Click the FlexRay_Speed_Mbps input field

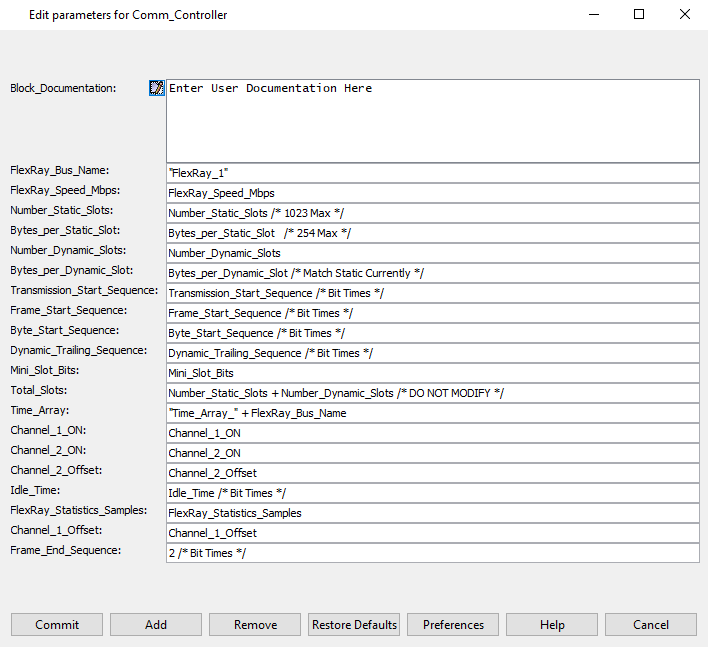pyautogui.click(x=432, y=193)
